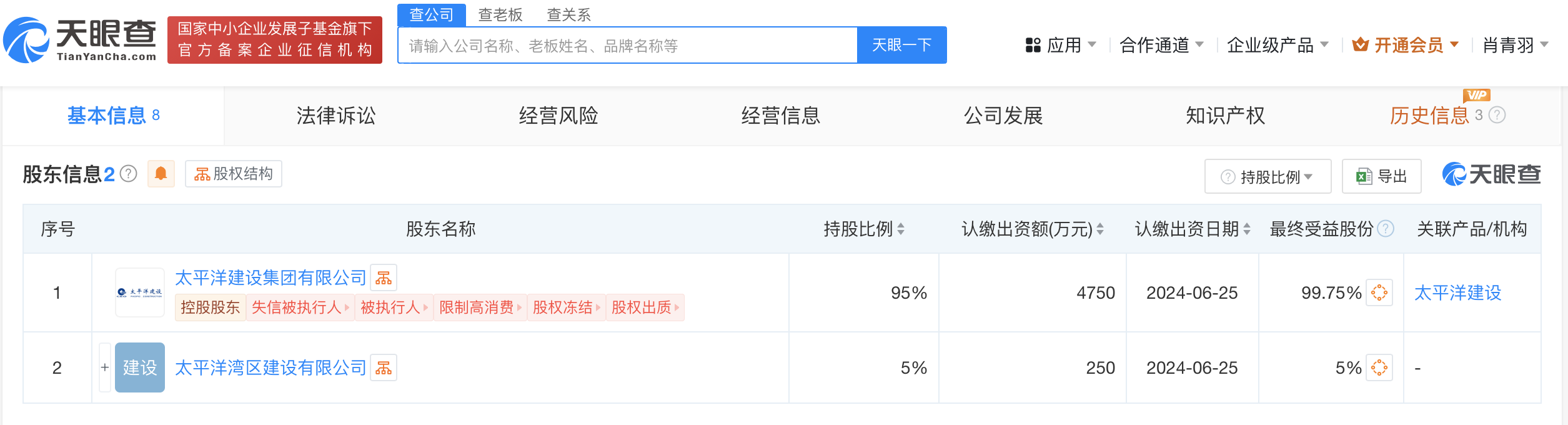The image size is (1568, 425).
Task: Open 太平洋建设集团有限公司 company link
Action: coord(270,278)
